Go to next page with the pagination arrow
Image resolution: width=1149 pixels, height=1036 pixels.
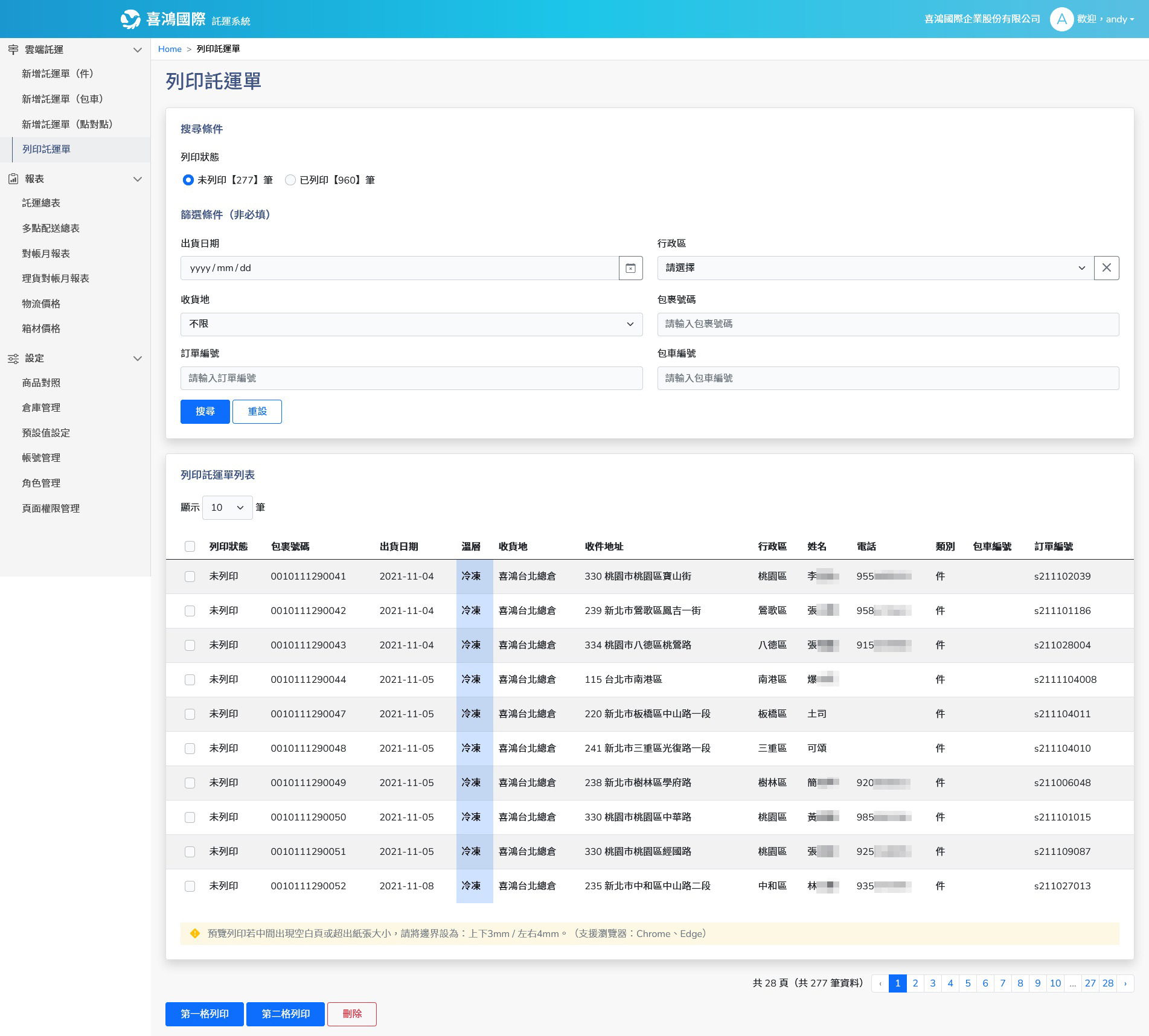coord(1125,983)
